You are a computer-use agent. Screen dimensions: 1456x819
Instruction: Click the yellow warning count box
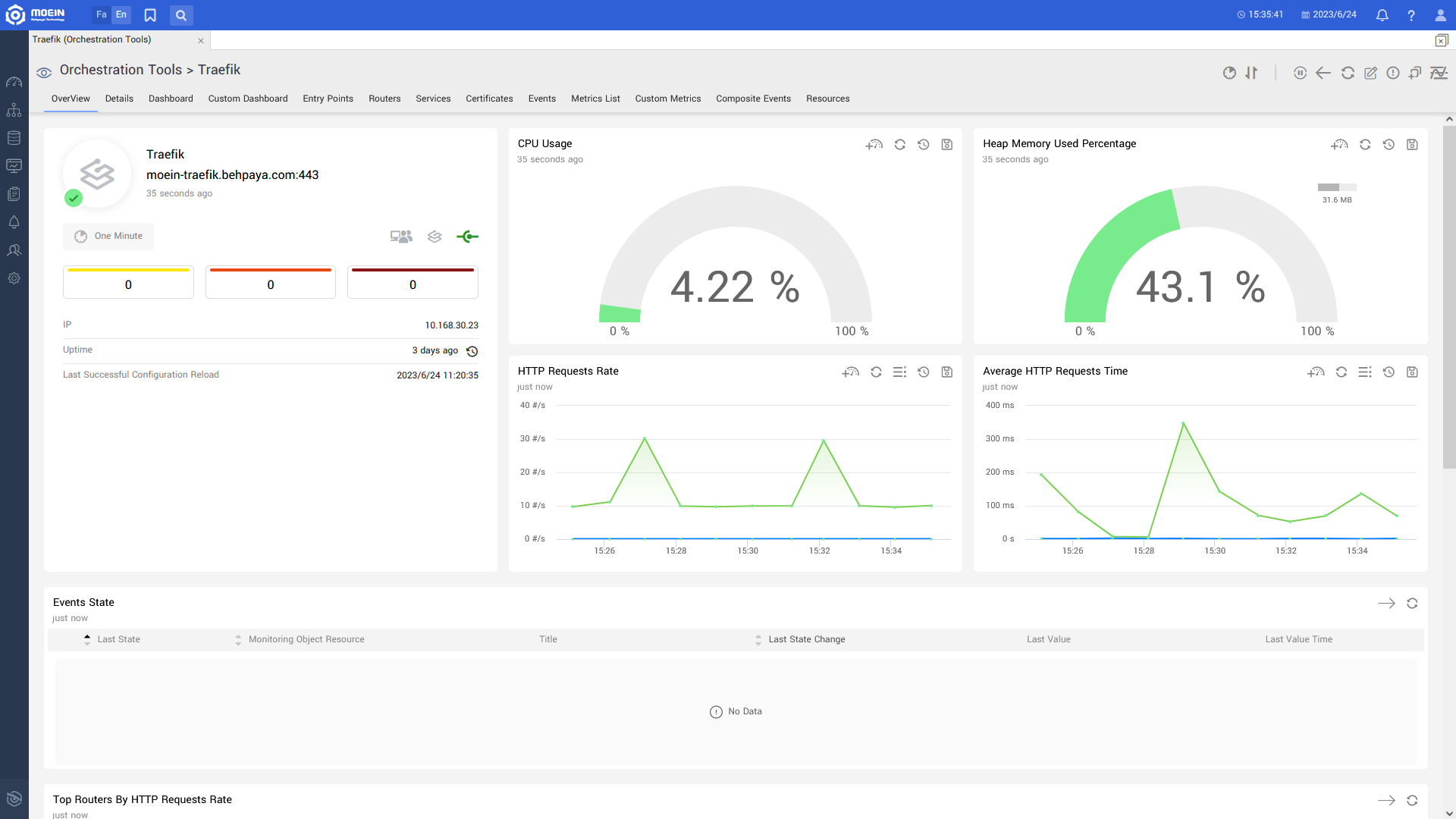(x=128, y=282)
